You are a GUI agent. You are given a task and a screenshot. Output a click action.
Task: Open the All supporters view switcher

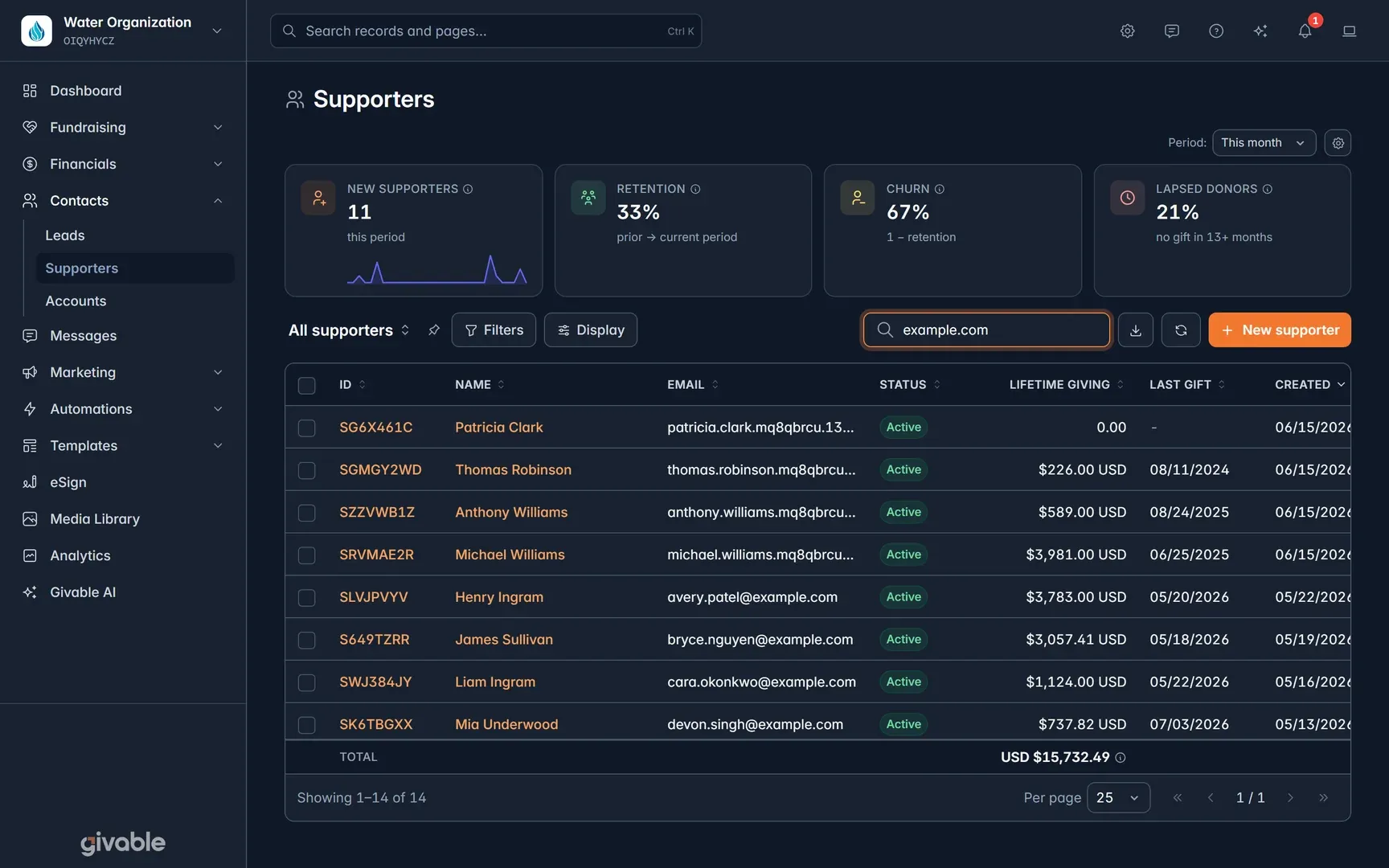[x=350, y=330]
